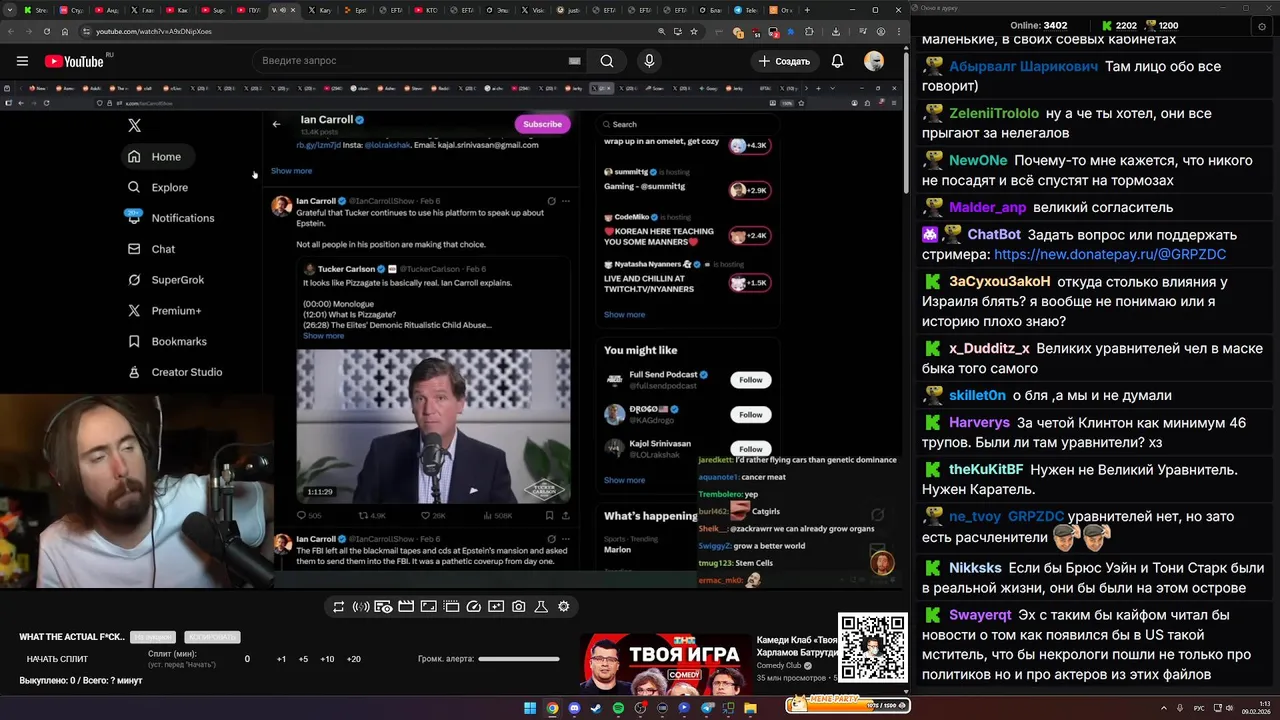Open the YouTube account avatar menu
Viewport: 1280px width, 720px height.
click(x=874, y=61)
